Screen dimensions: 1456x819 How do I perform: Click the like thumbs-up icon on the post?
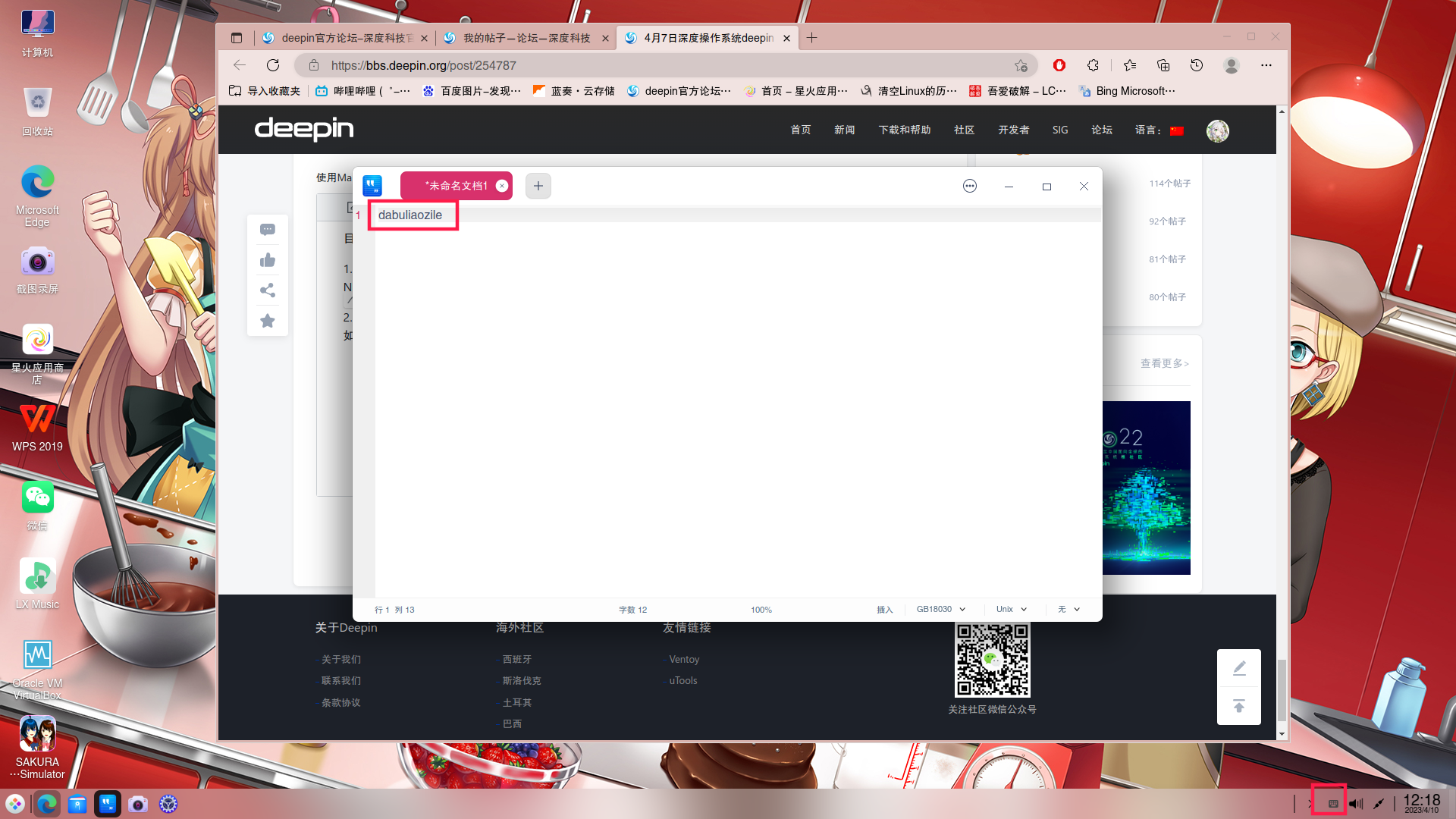point(267,260)
